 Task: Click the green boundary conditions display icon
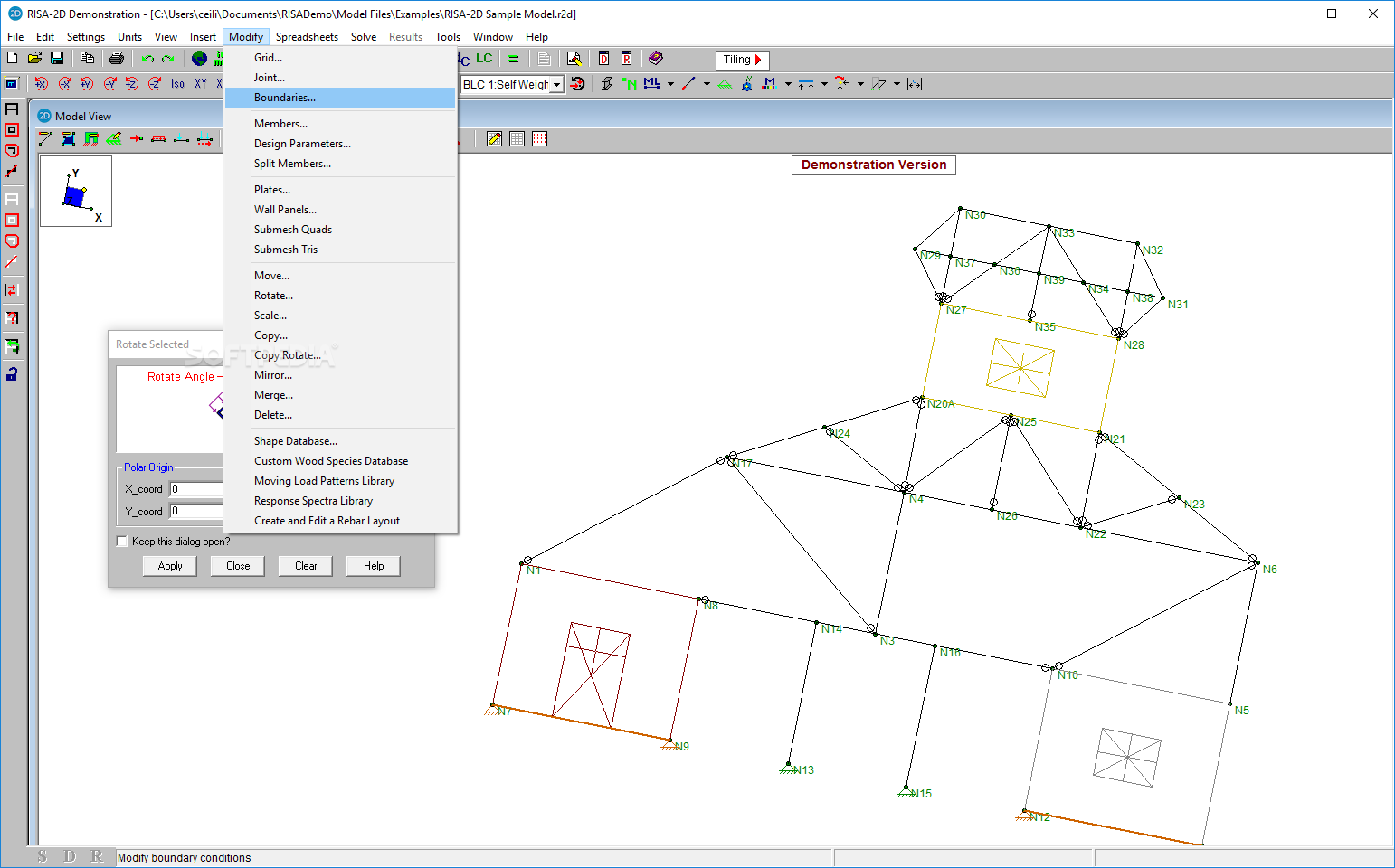pyautogui.click(x=725, y=83)
